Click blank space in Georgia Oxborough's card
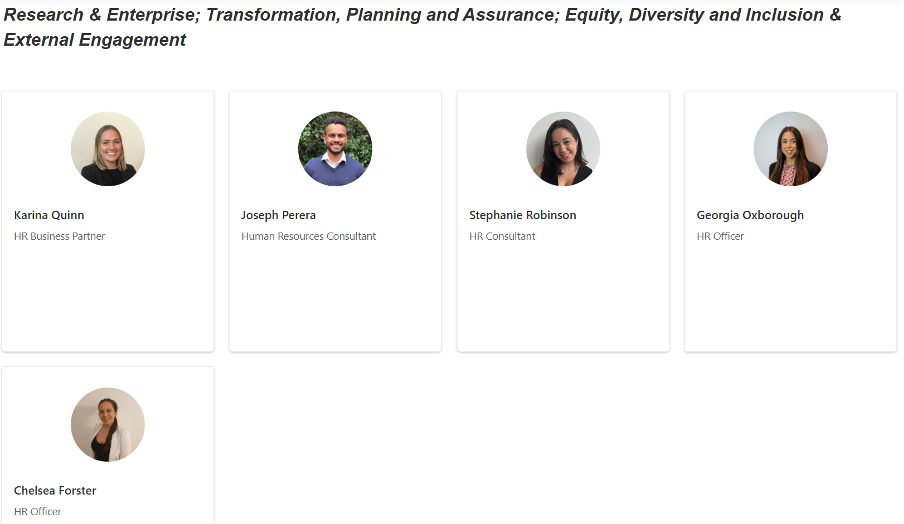The height and width of the screenshot is (524, 904). pyautogui.click(x=790, y=300)
